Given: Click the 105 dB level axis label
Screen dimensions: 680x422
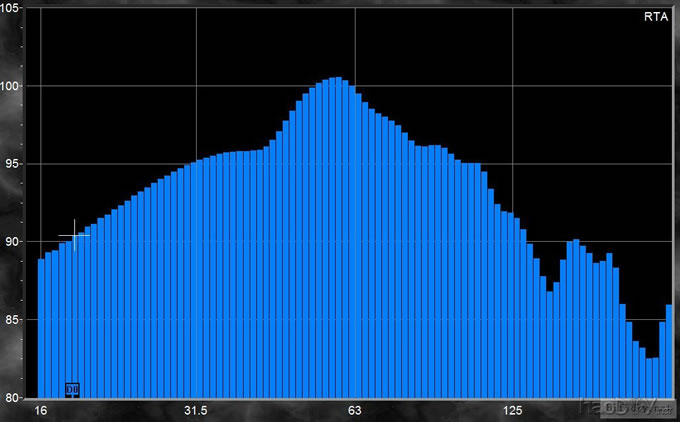Looking at the screenshot, I should pyautogui.click(x=14, y=8).
